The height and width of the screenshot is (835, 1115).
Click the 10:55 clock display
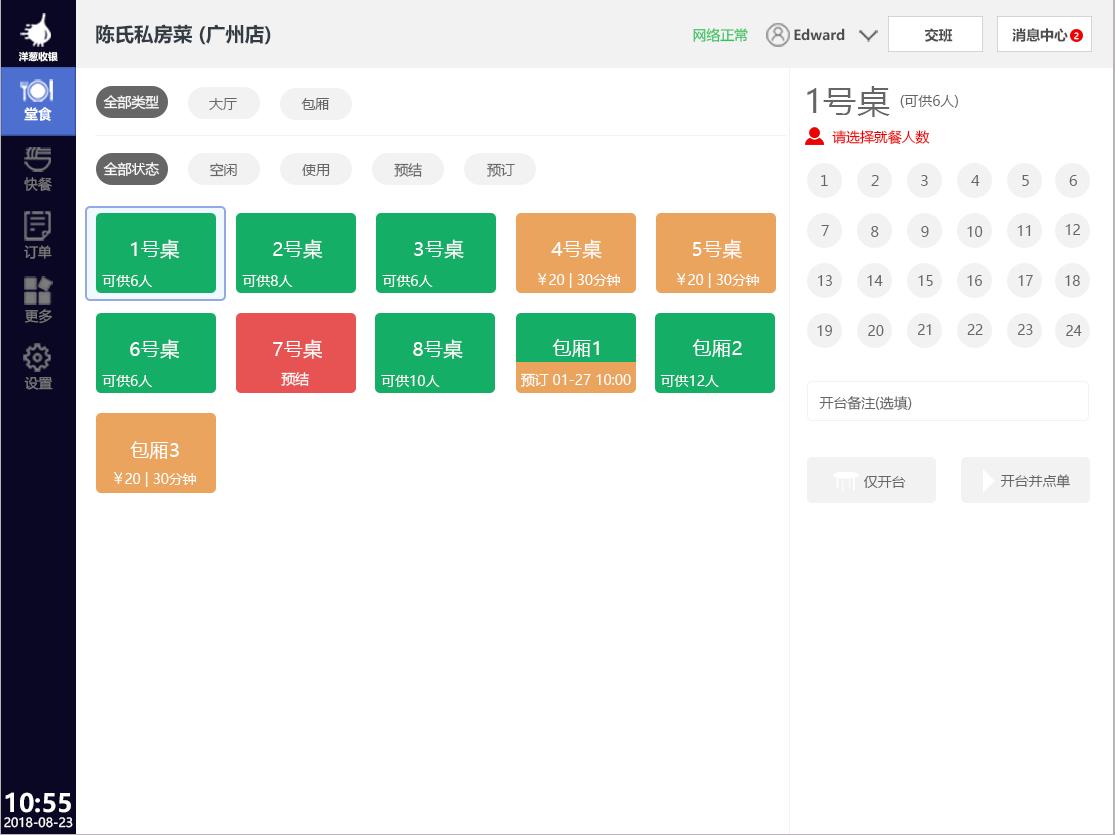coord(38,802)
